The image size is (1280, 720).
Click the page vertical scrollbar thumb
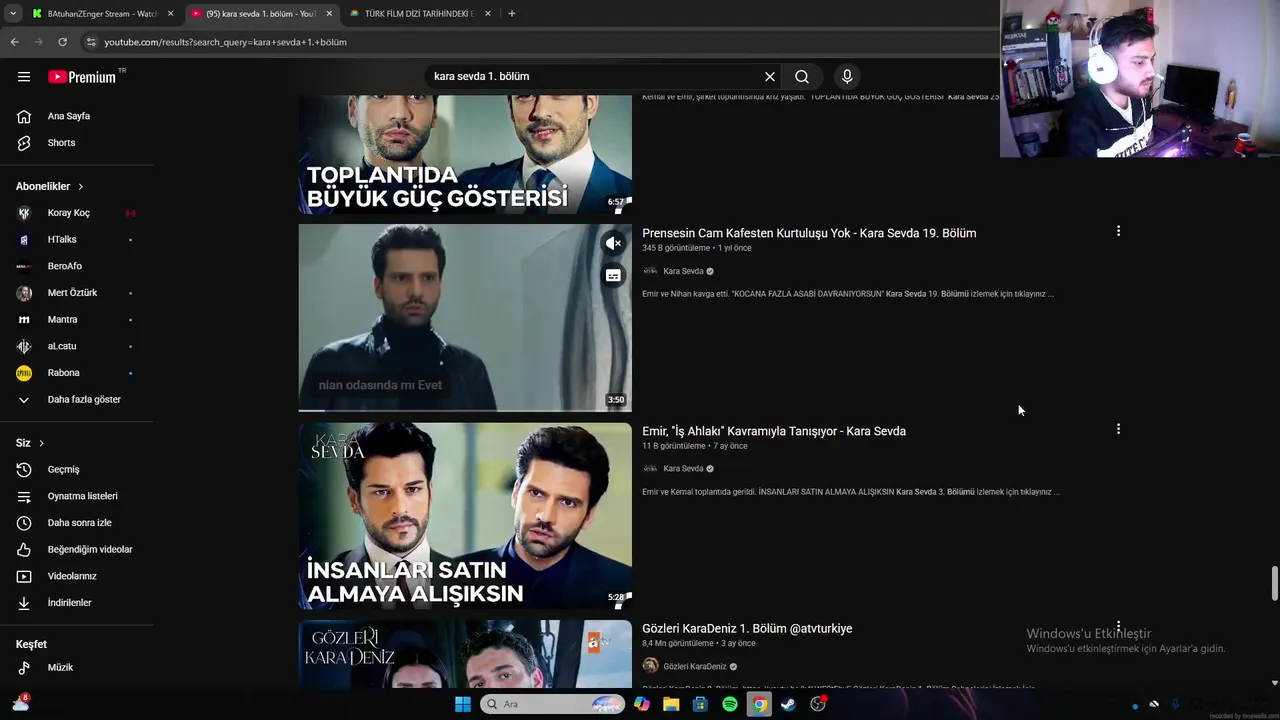(x=1274, y=584)
